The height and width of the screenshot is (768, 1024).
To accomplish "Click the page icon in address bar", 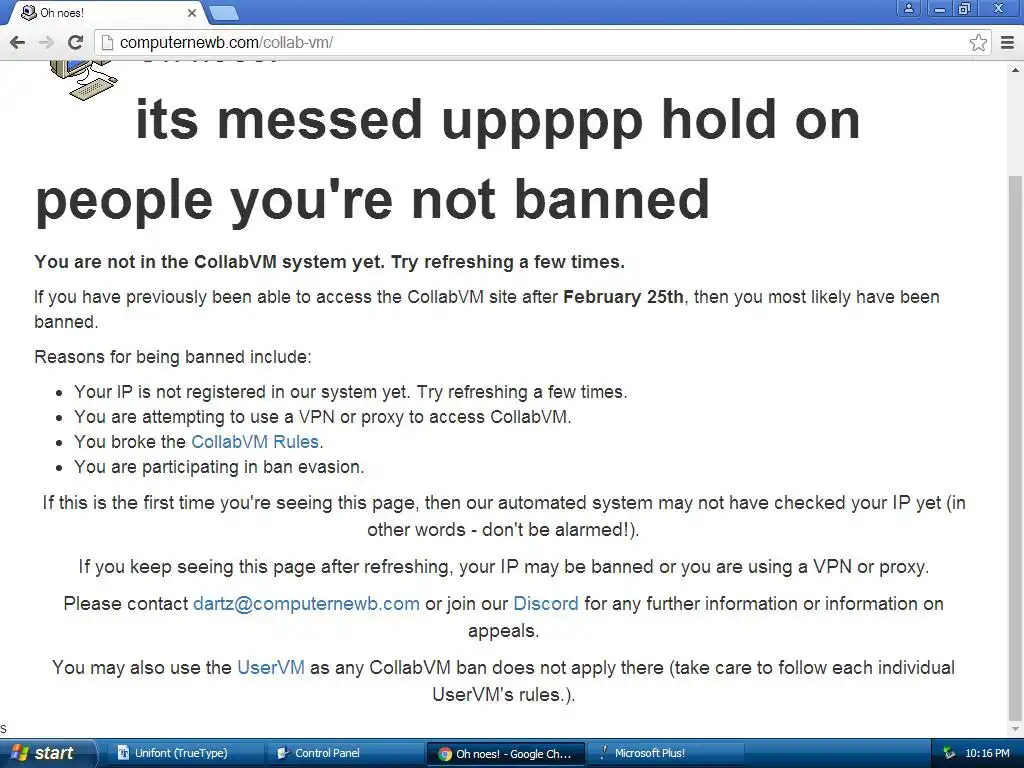I will (x=107, y=42).
